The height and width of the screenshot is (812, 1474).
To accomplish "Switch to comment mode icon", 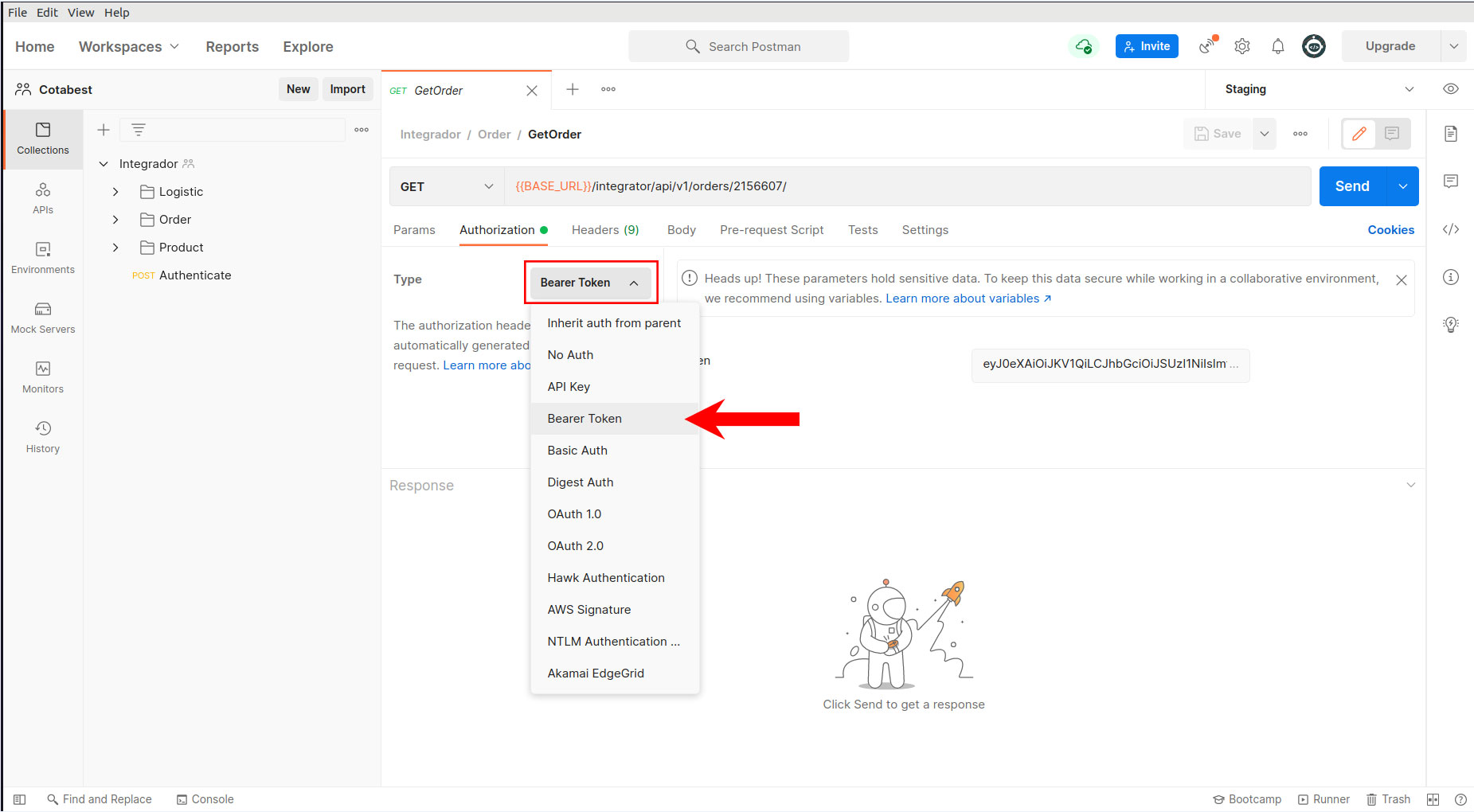I will coord(1392,134).
